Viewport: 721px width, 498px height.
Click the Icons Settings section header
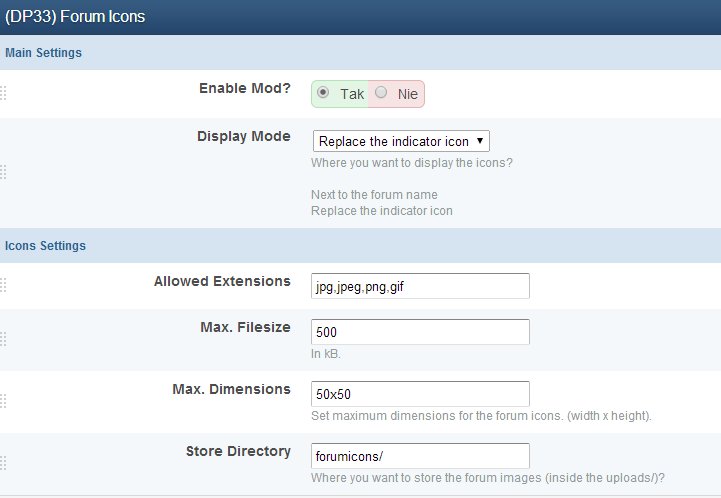[x=46, y=245]
